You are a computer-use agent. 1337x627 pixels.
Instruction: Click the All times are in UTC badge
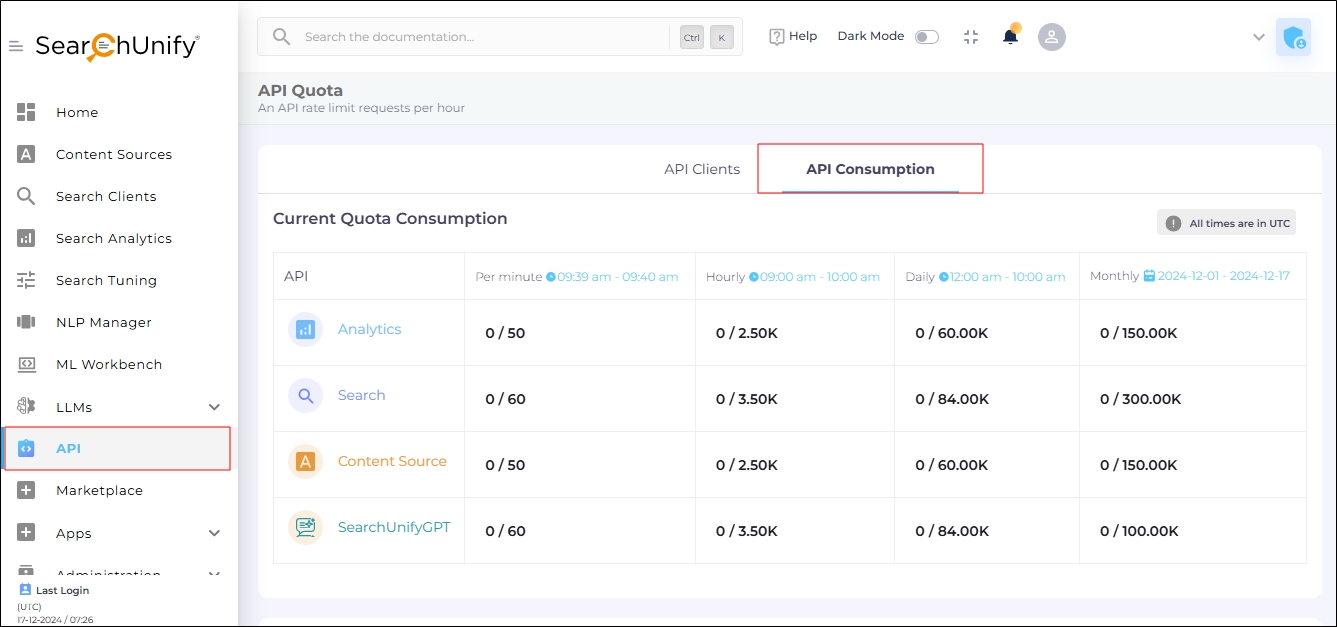point(1227,223)
